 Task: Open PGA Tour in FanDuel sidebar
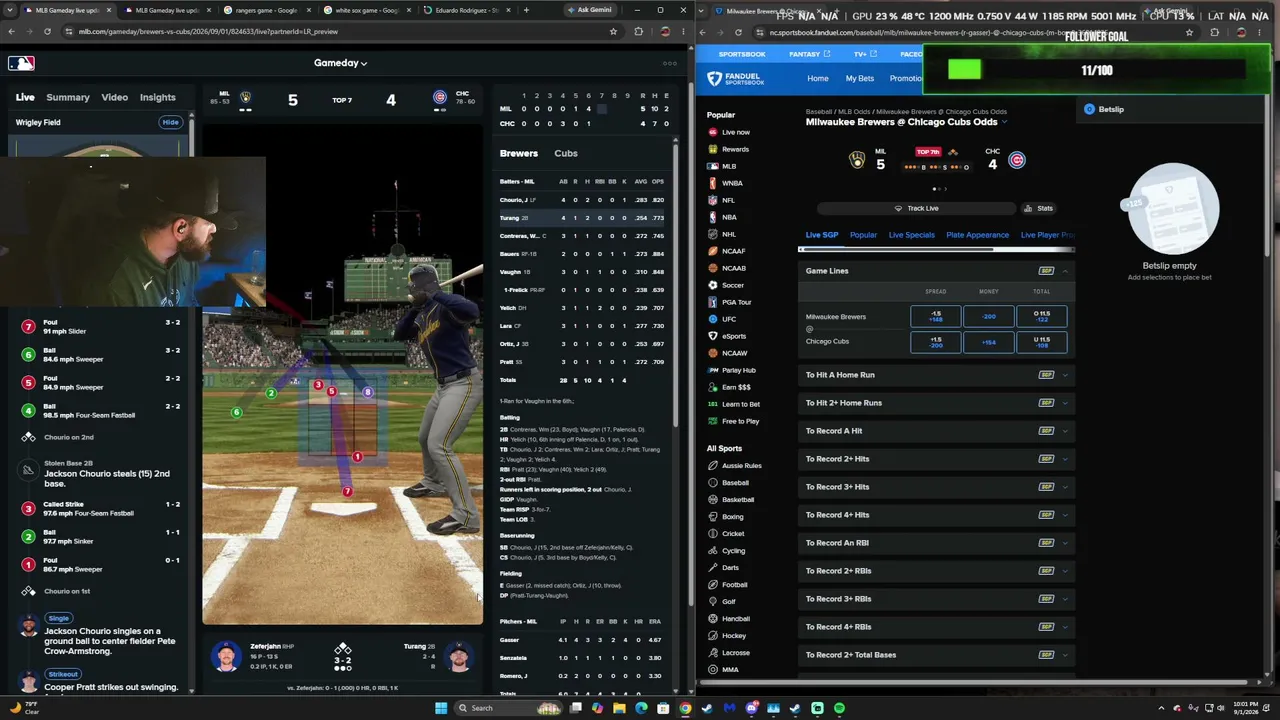(x=736, y=302)
